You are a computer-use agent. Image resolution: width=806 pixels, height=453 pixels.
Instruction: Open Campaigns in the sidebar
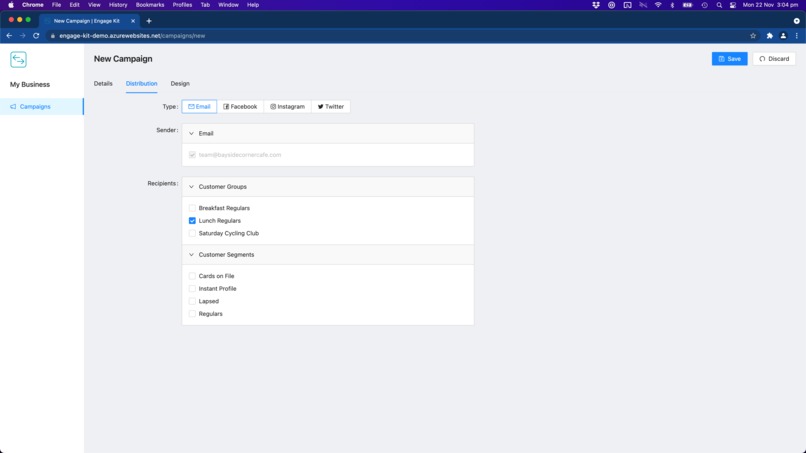[42, 106]
